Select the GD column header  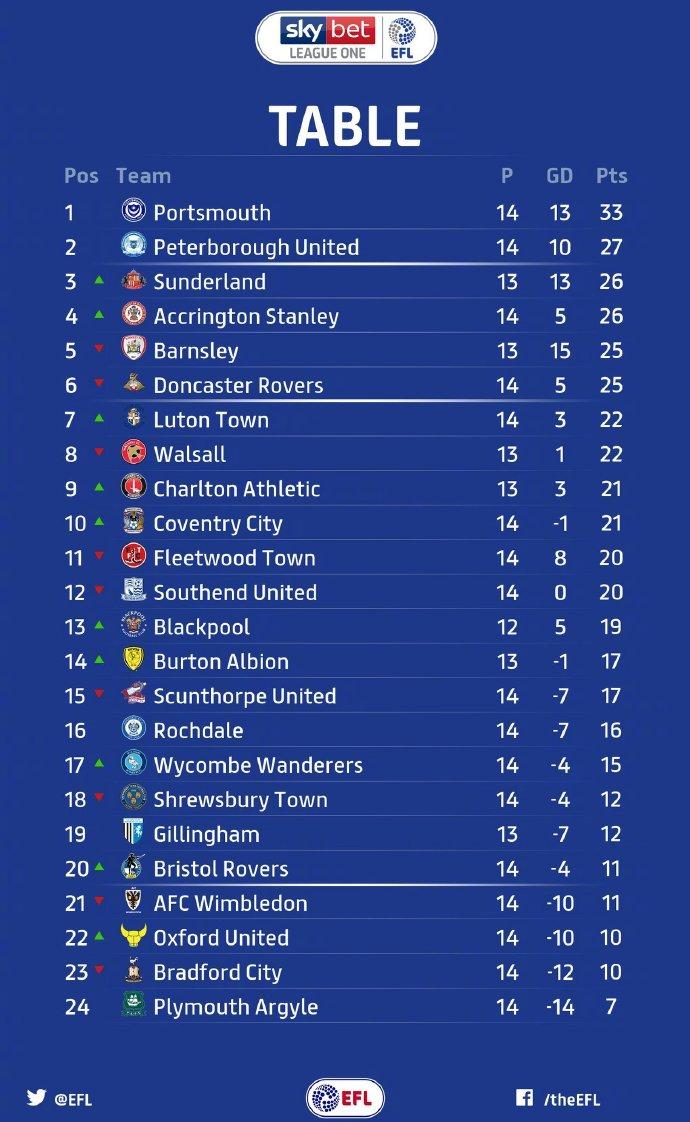click(x=559, y=176)
